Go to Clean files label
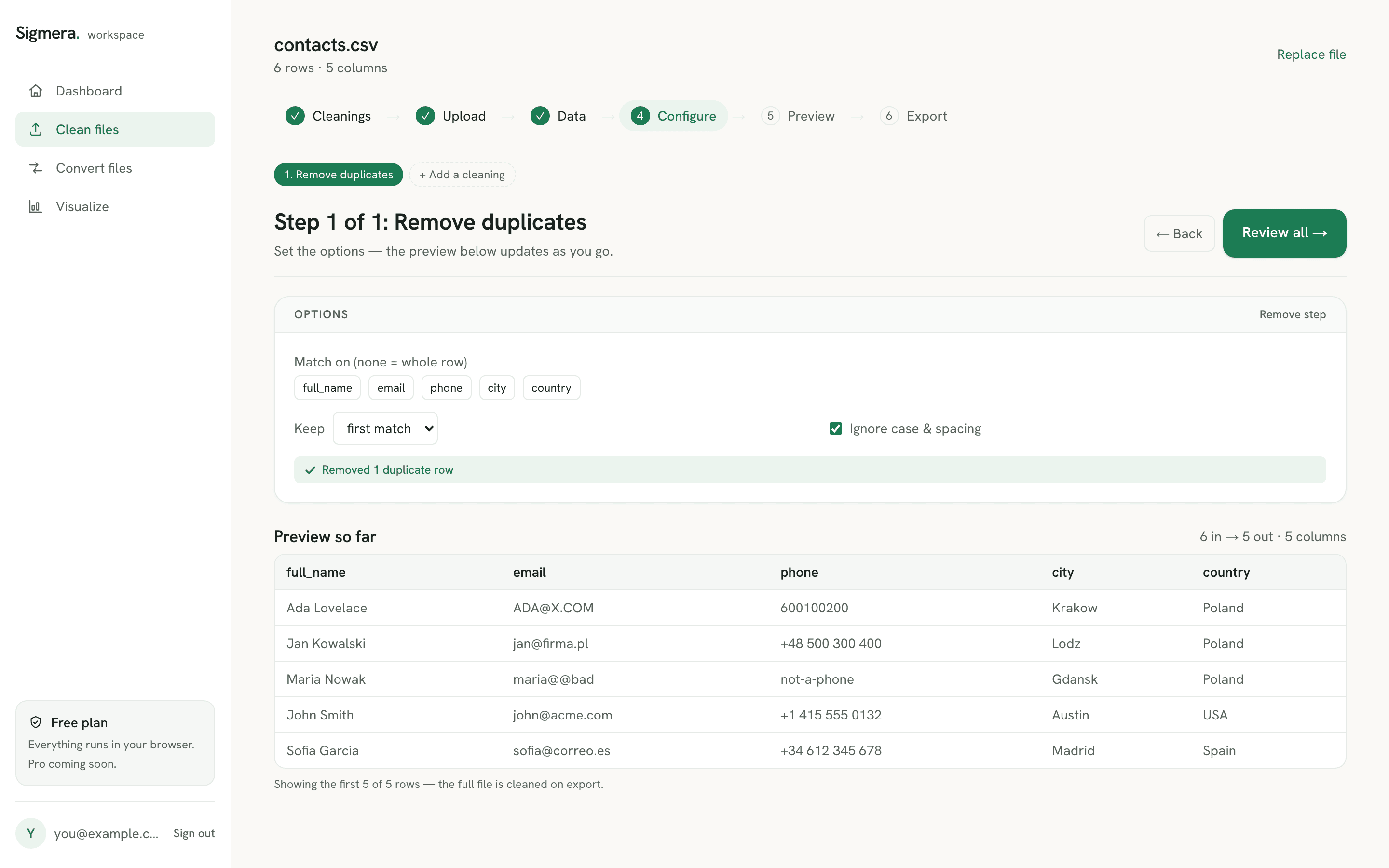This screenshot has height=868, width=1389. coord(87,129)
